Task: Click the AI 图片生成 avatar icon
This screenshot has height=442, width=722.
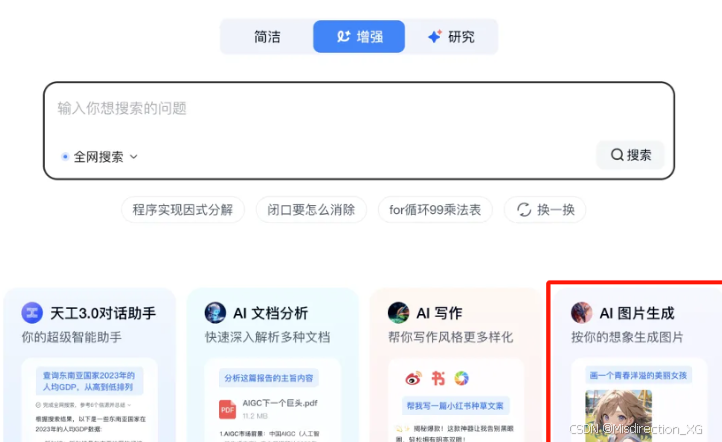Action: click(x=582, y=313)
